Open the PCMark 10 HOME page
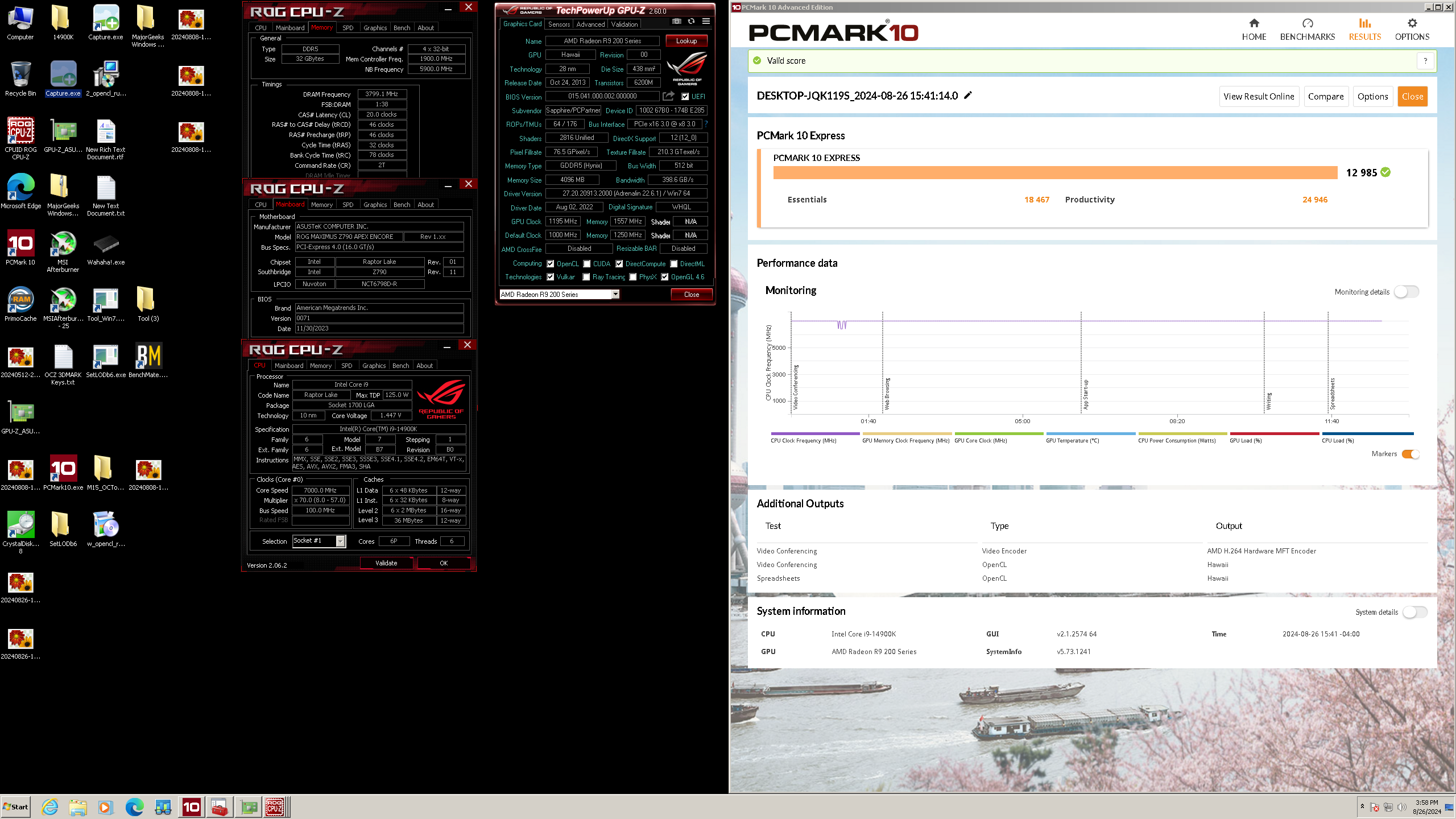The width and height of the screenshot is (1456, 819). tap(1254, 30)
